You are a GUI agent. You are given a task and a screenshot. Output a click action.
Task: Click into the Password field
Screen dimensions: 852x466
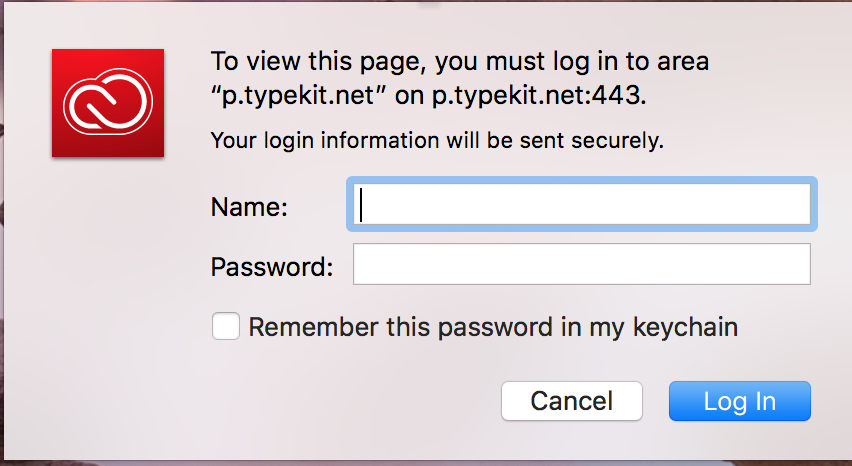point(581,264)
